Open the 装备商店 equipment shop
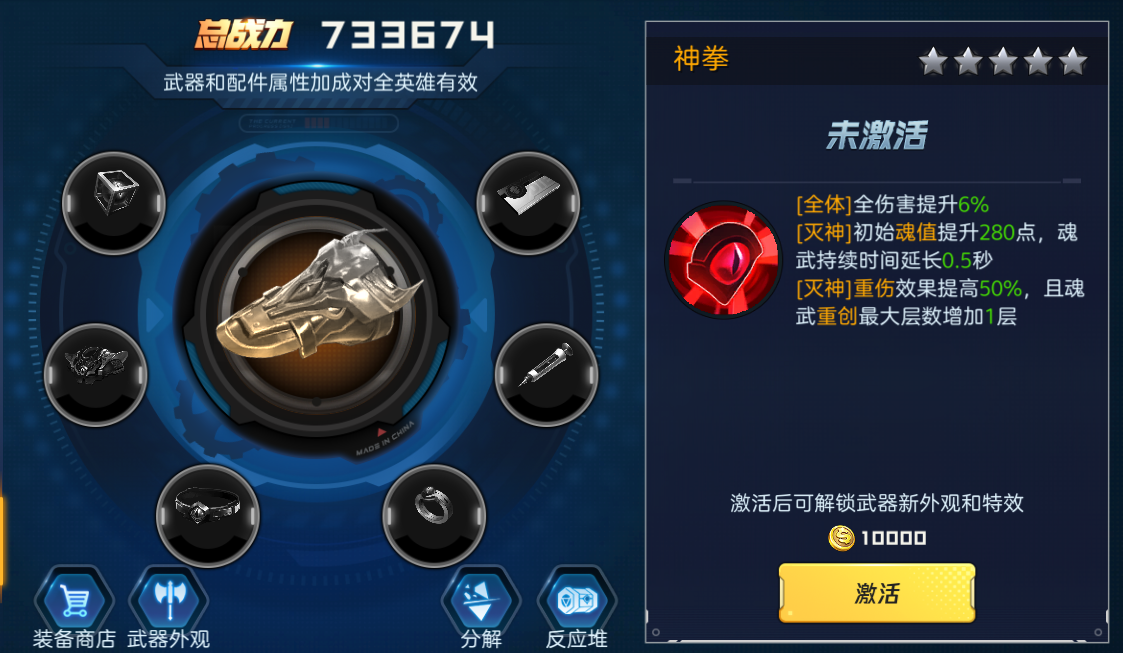 [74, 607]
